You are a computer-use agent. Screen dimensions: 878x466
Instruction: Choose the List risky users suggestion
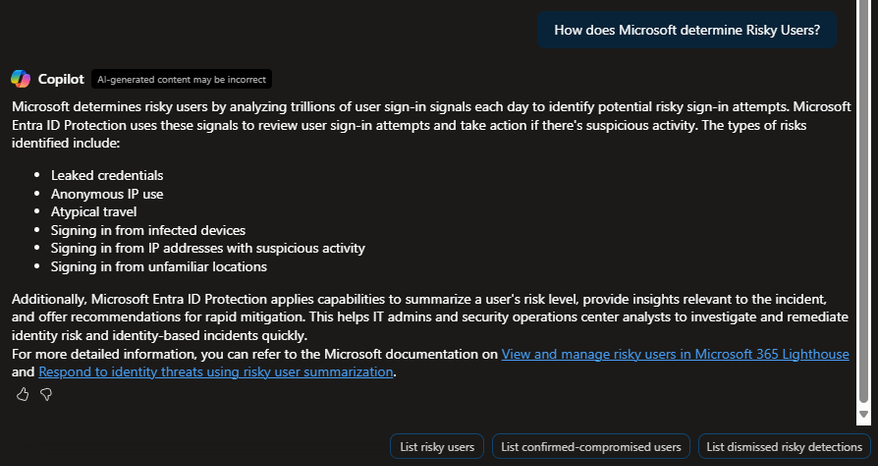[x=437, y=446]
